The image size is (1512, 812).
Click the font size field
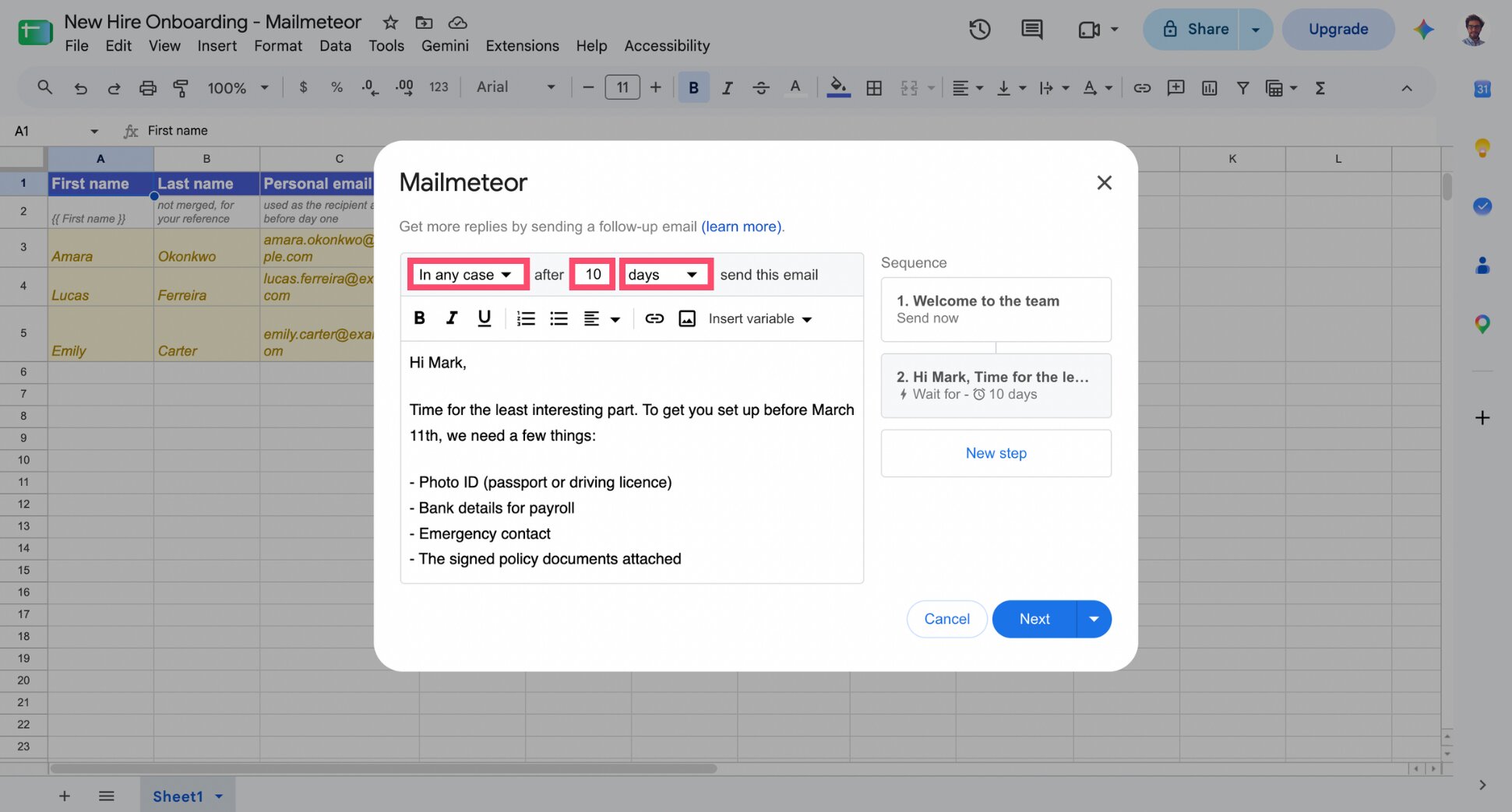pos(622,87)
